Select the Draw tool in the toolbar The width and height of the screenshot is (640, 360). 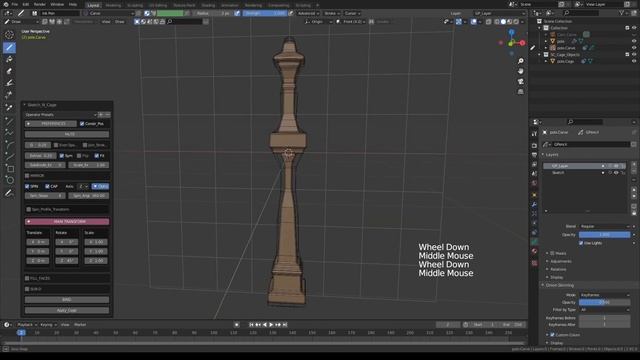[x=9, y=47]
